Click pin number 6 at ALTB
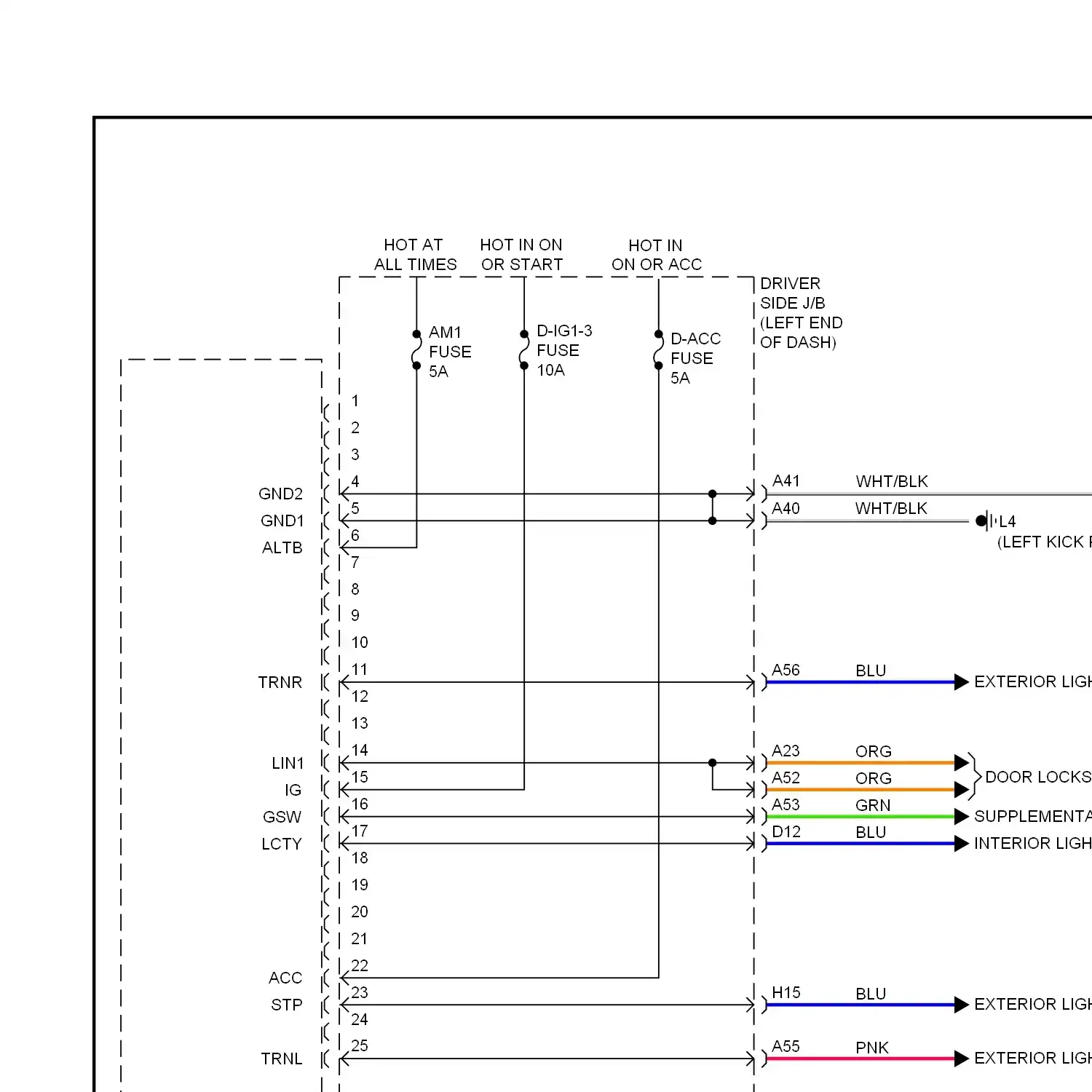This screenshot has height=1092, width=1092. 355,535
